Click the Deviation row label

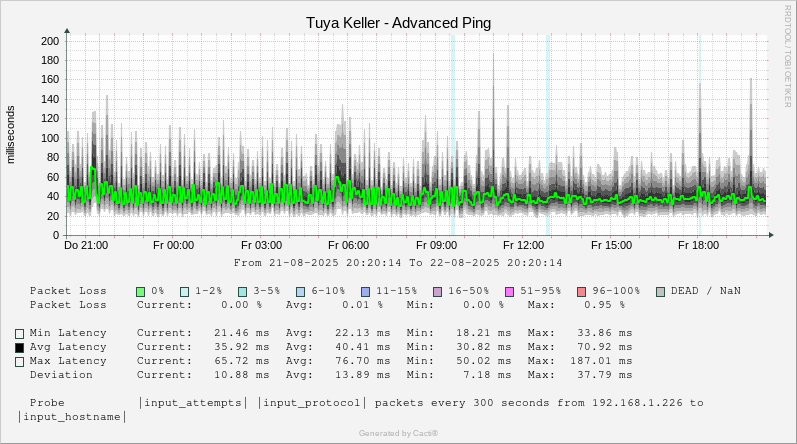61,375
